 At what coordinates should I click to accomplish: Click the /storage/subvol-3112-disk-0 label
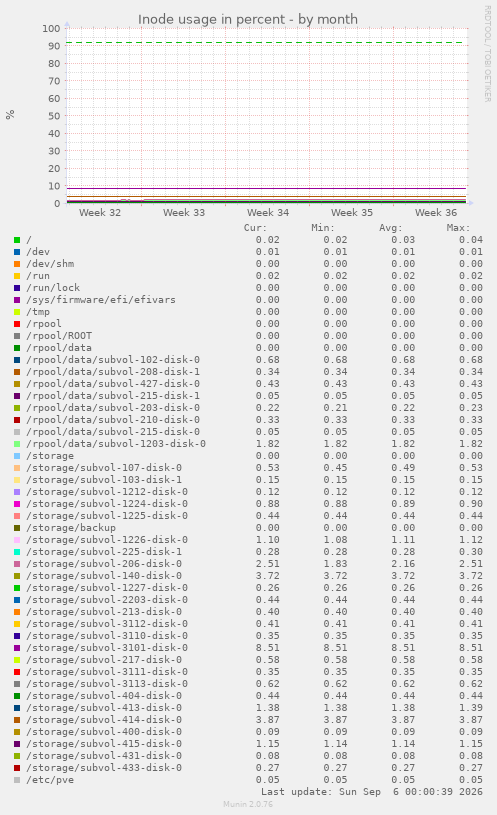(x=107, y=624)
